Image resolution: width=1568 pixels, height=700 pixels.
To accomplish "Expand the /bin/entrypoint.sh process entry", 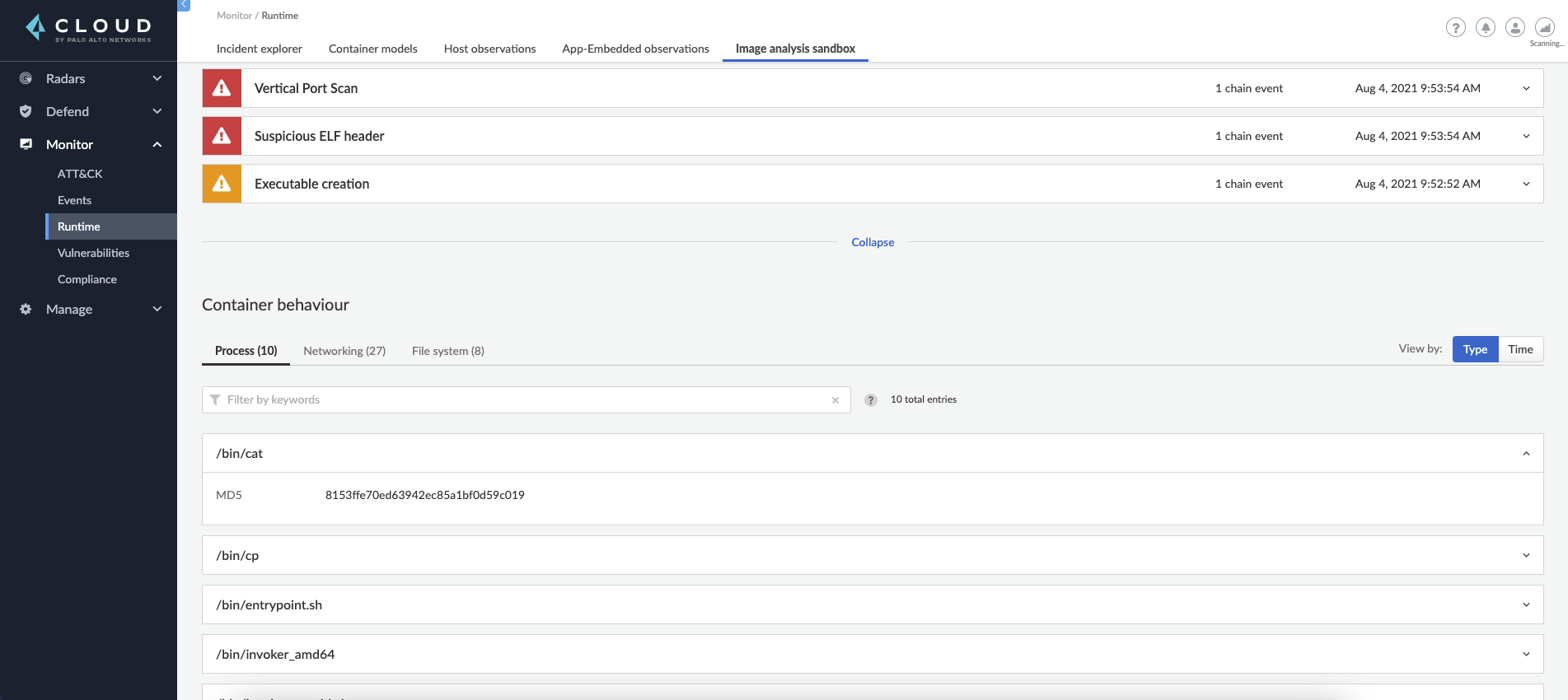I will [1526, 604].
